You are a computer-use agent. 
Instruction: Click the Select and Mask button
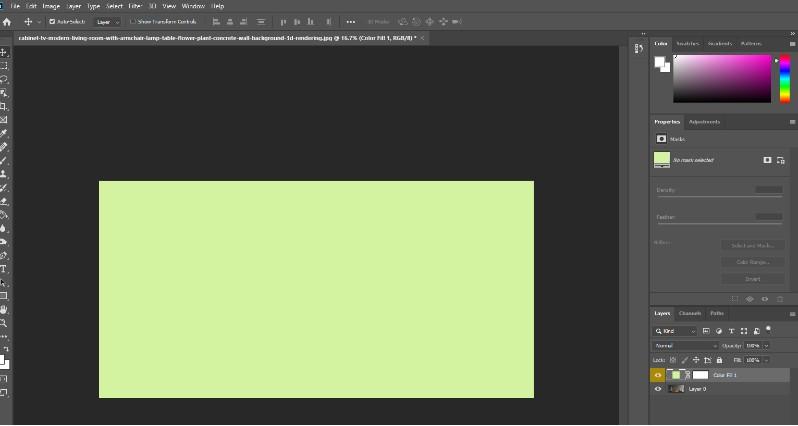pos(753,245)
